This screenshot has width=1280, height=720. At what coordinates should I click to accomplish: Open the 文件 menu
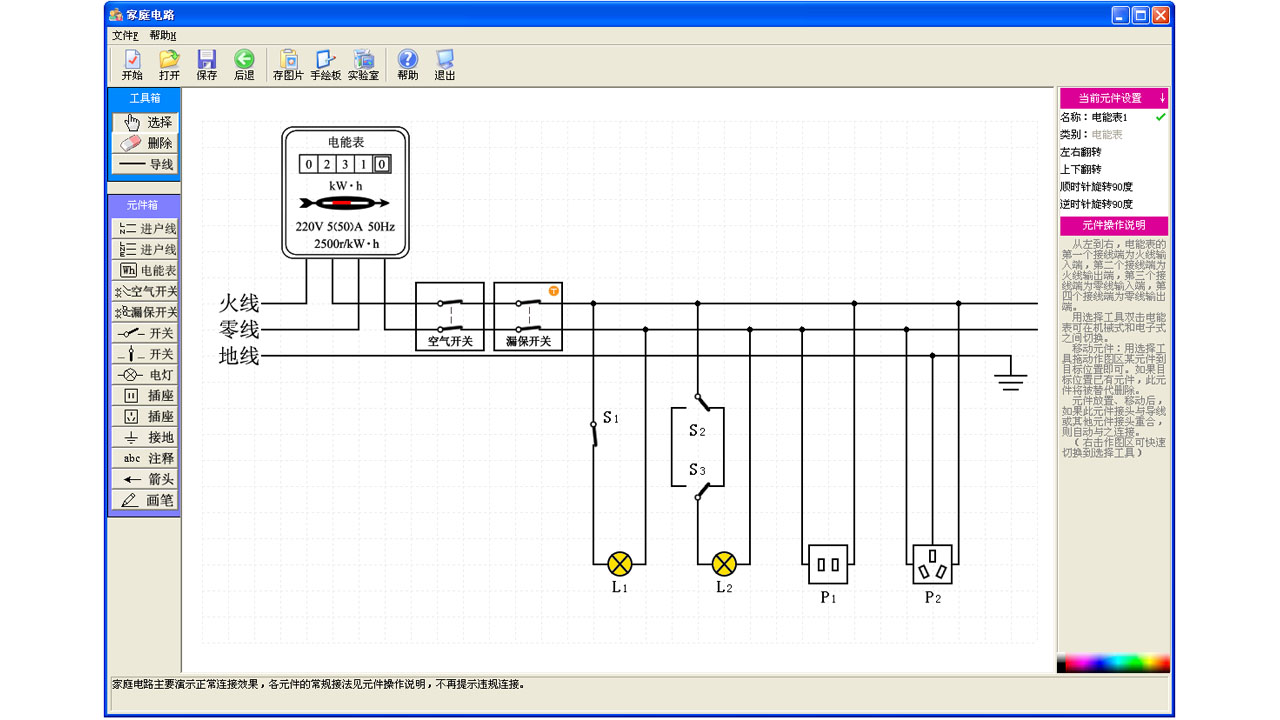[x=125, y=35]
